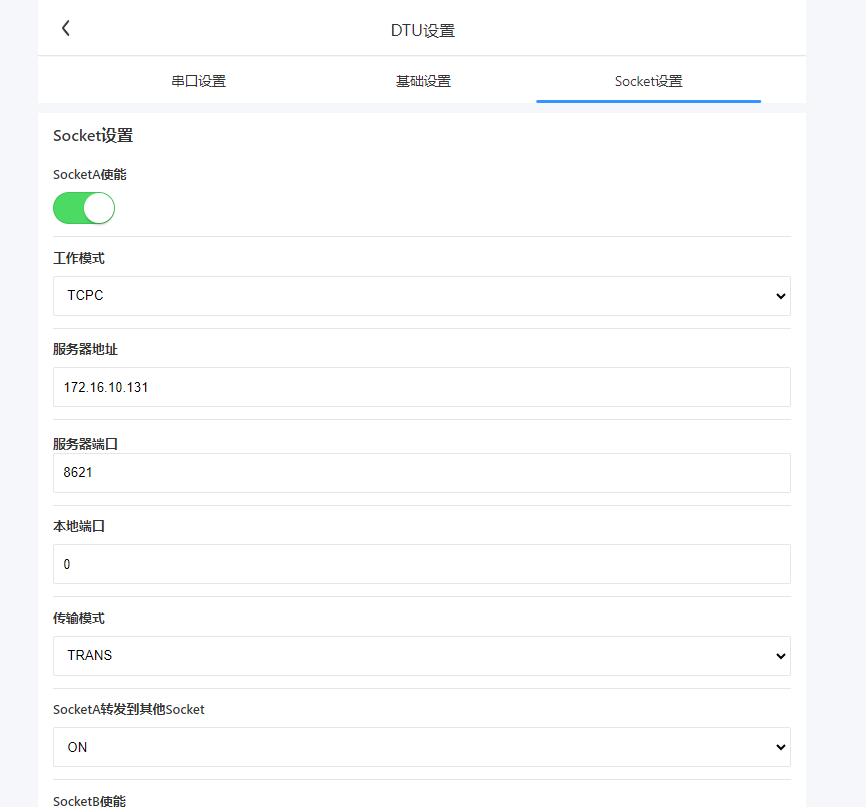Click the SocketA使能 label text
Screen dimensions: 866x807
pos(90,174)
